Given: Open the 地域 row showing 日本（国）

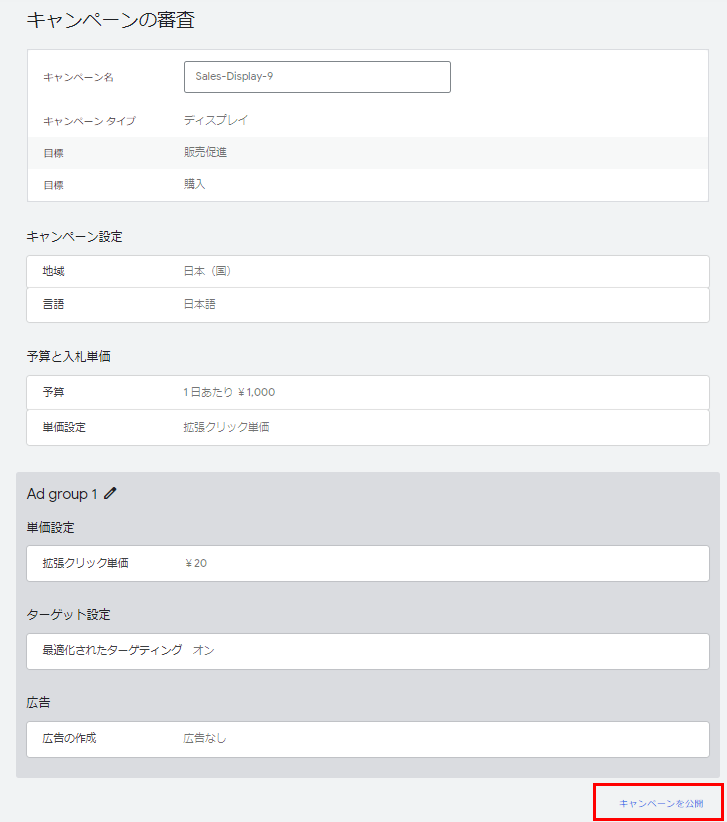Looking at the screenshot, I should [x=367, y=271].
